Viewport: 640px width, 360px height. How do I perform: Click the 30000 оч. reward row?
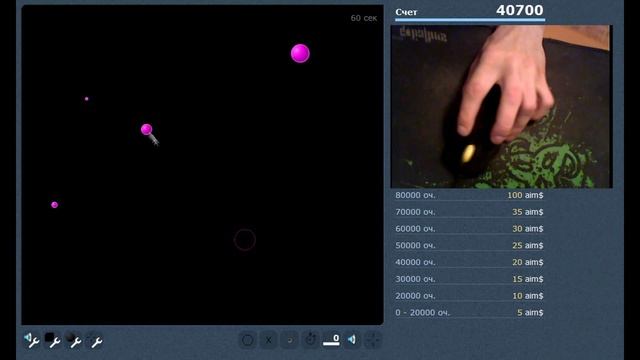pos(469,279)
